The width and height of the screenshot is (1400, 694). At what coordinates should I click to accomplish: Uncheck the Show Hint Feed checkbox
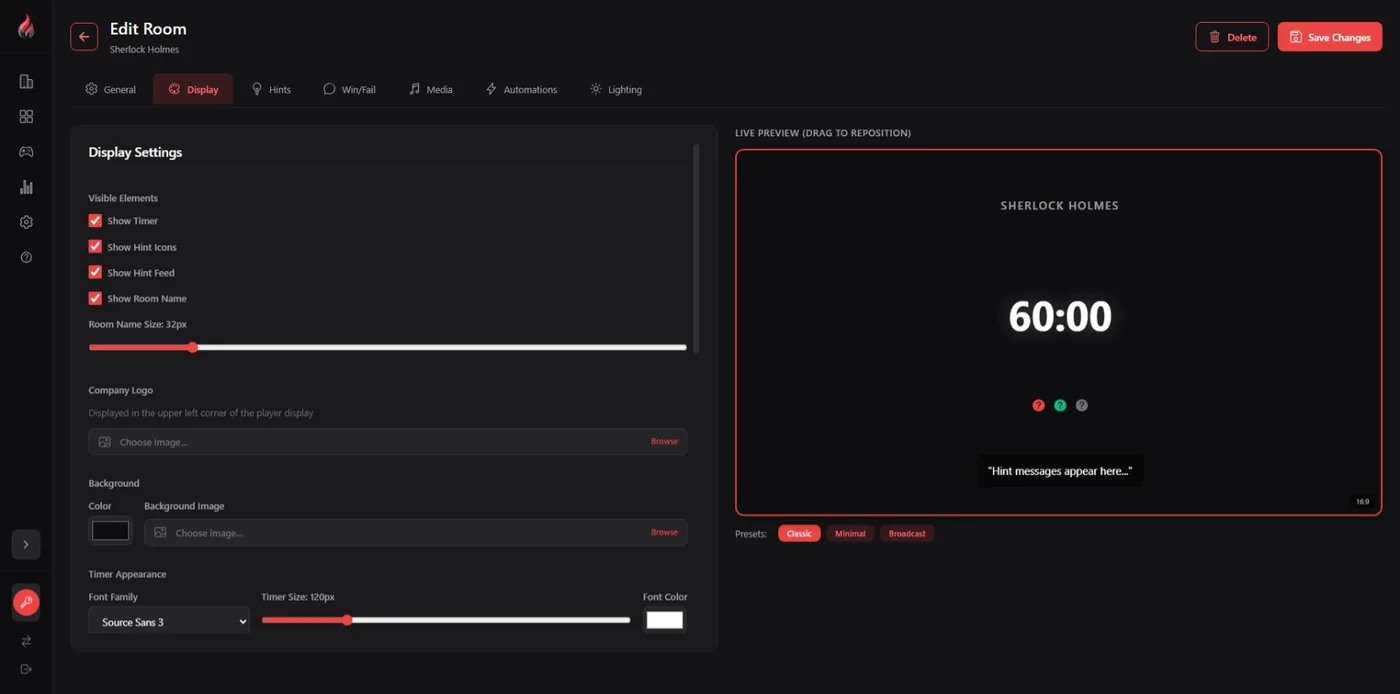95,272
